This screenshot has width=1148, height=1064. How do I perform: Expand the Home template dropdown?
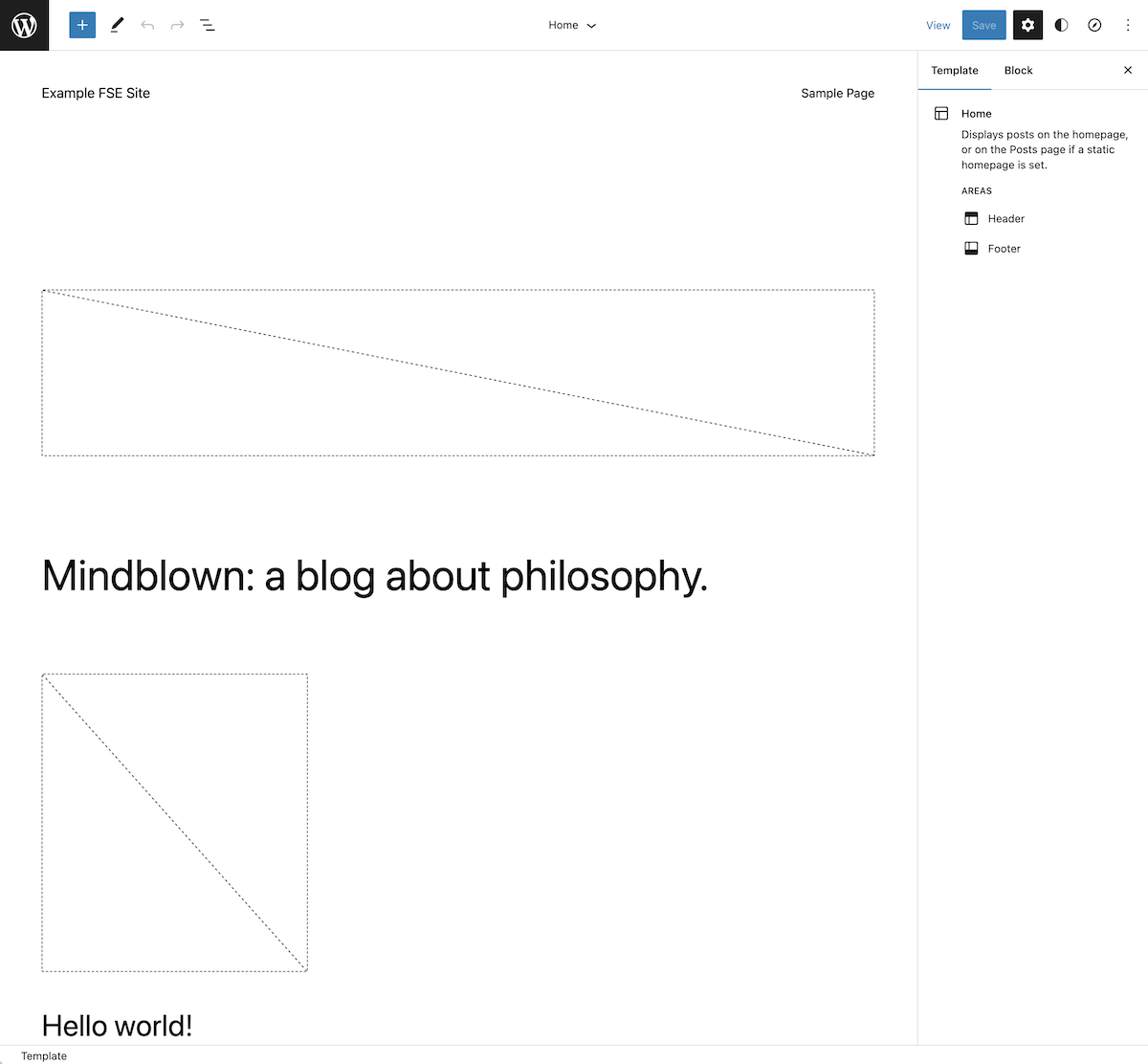click(572, 25)
